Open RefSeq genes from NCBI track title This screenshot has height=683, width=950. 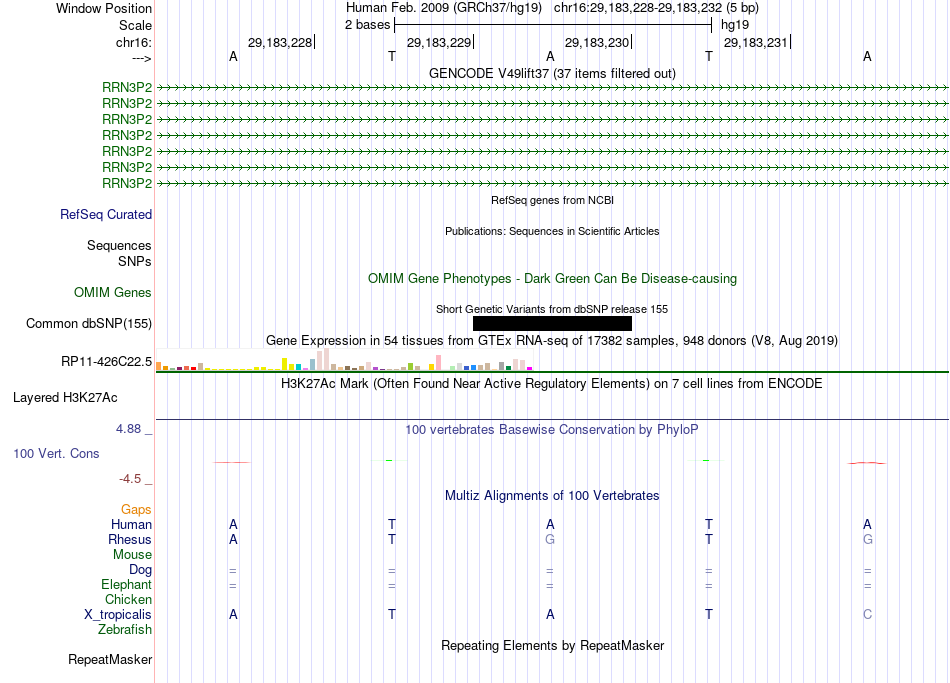[x=552, y=200]
